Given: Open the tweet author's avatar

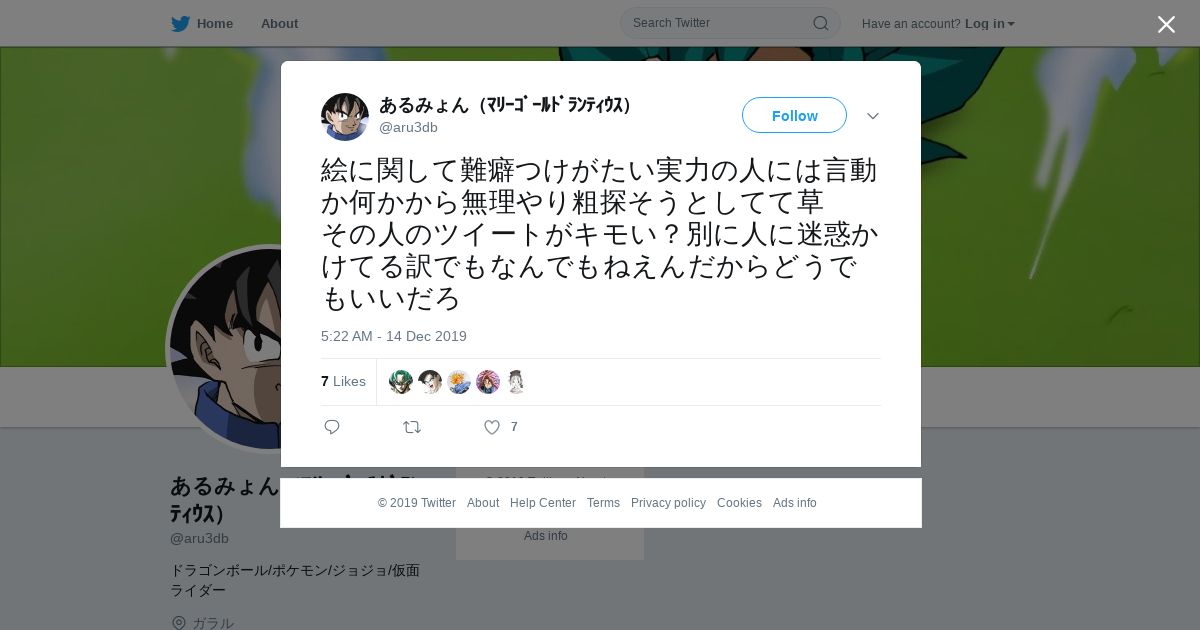Looking at the screenshot, I should tap(345, 117).
